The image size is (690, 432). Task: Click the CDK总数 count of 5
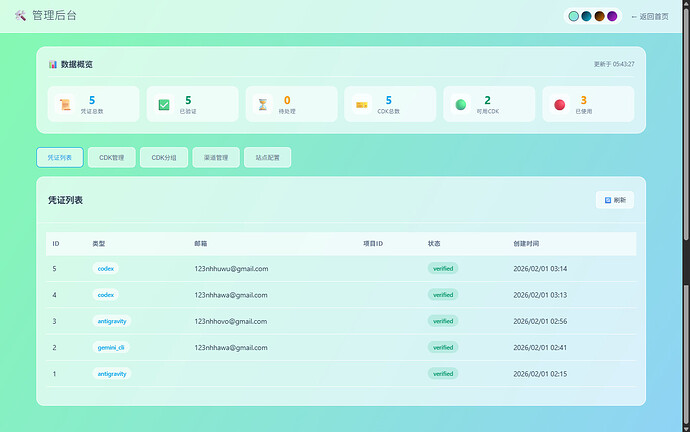(389, 100)
